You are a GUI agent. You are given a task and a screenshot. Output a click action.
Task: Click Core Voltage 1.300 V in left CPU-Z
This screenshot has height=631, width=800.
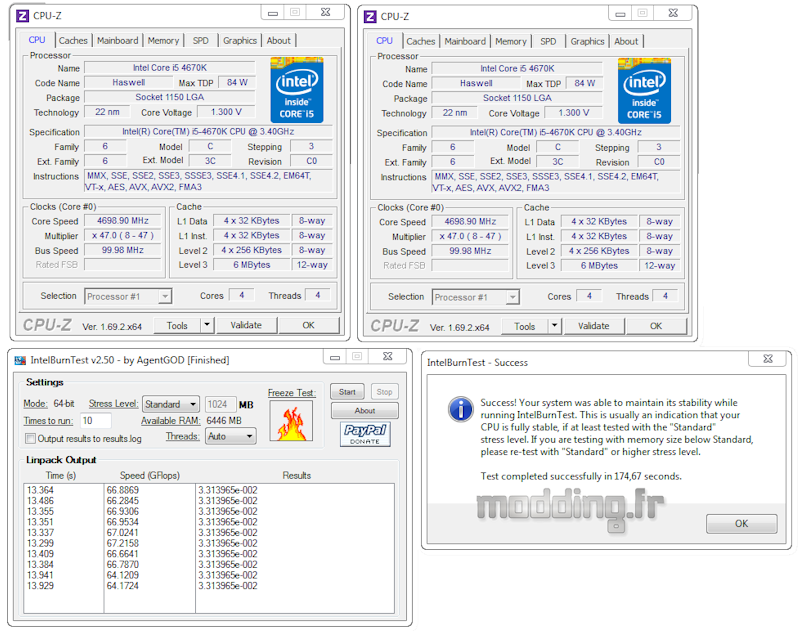226,112
